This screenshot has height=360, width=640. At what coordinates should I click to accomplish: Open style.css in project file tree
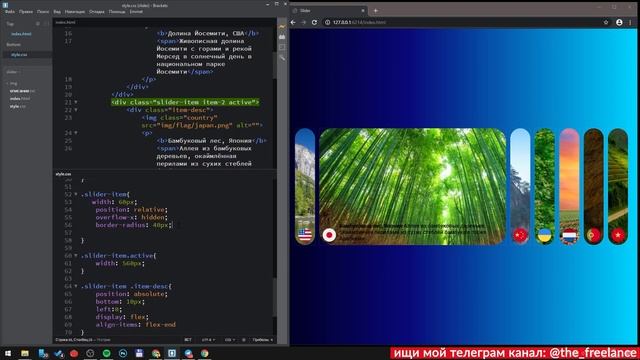18,106
